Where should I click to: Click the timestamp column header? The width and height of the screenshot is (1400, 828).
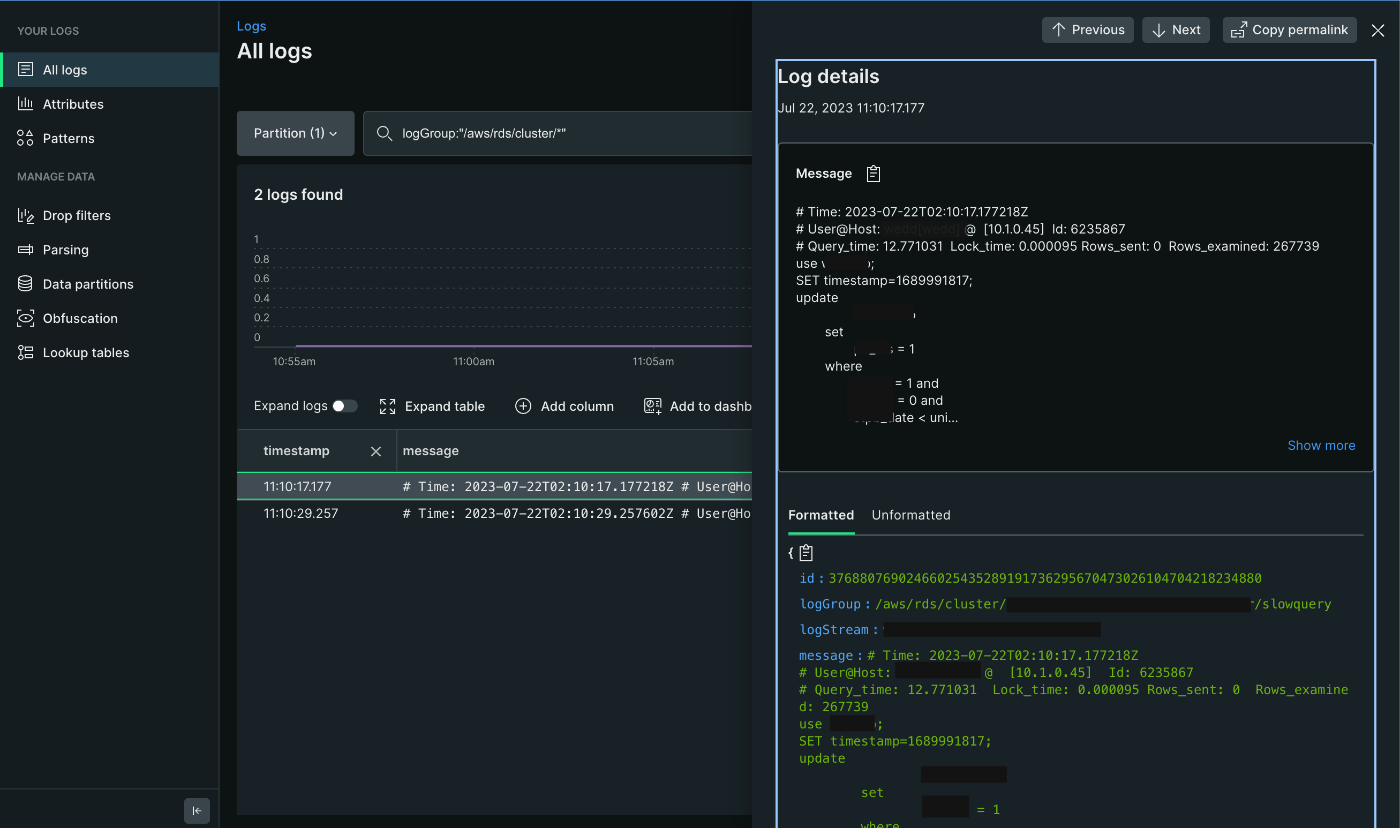pyautogui.click(x=297, y=451)
